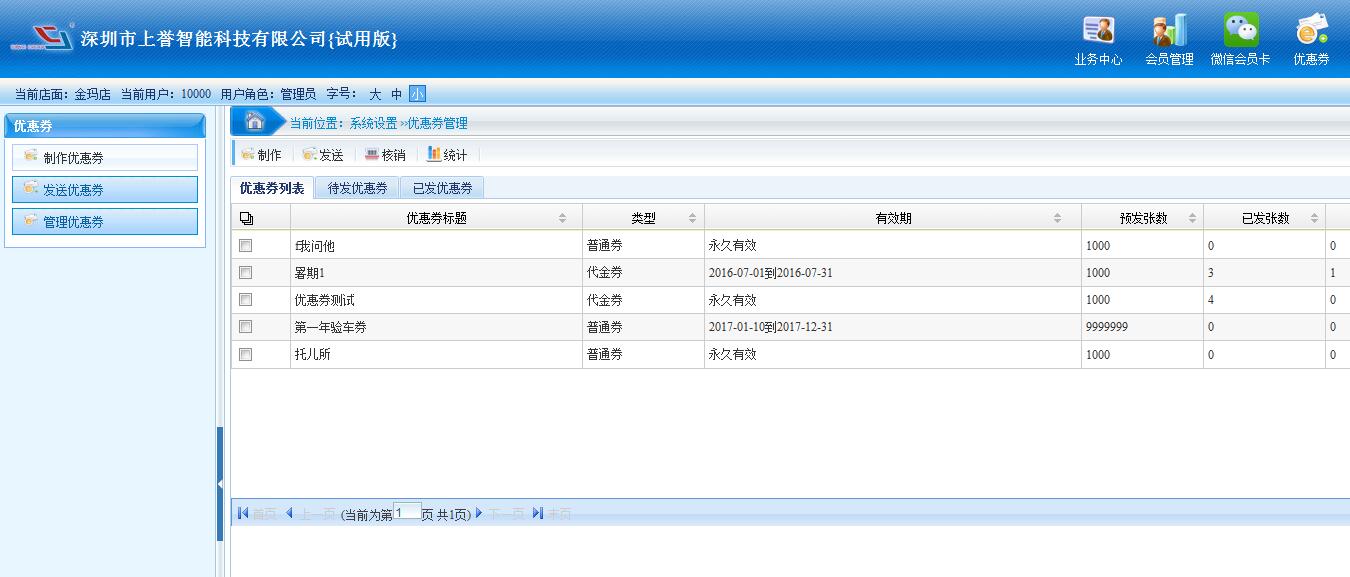Open the 优惠券 icon in header
This screenshot has height=577, width=1350.
1311,32
